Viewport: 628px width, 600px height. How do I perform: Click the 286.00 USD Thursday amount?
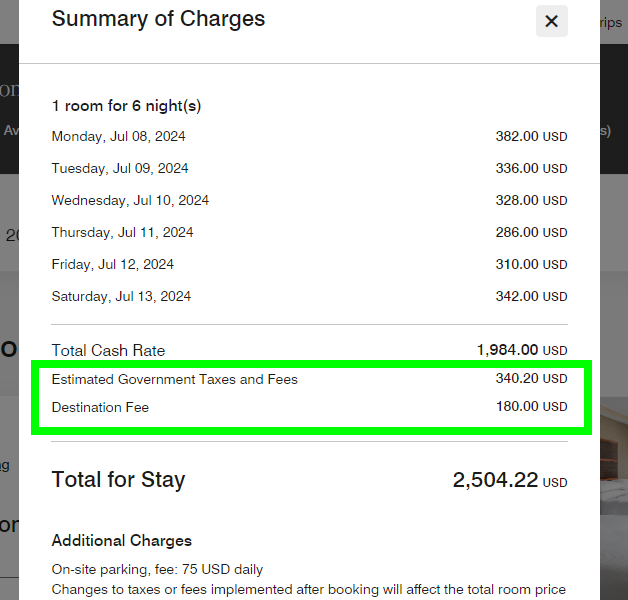pyautogui.click(x=531, y=232)
